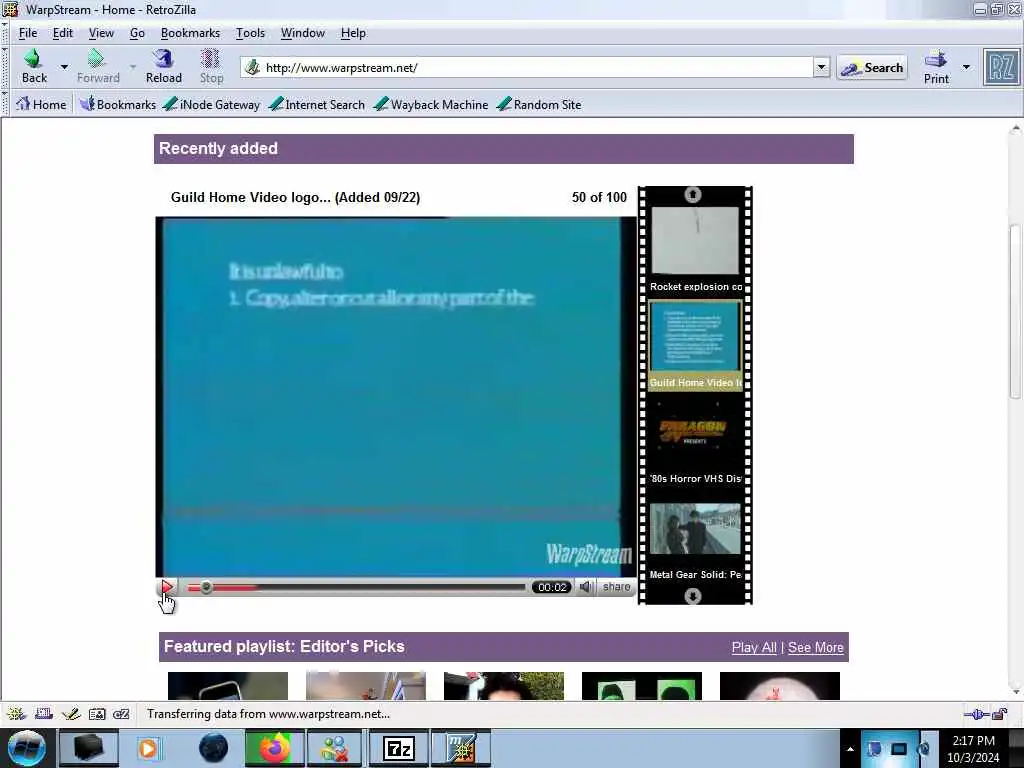
Task: Open the Navigator icon in status bar
Action: [16, 714]
